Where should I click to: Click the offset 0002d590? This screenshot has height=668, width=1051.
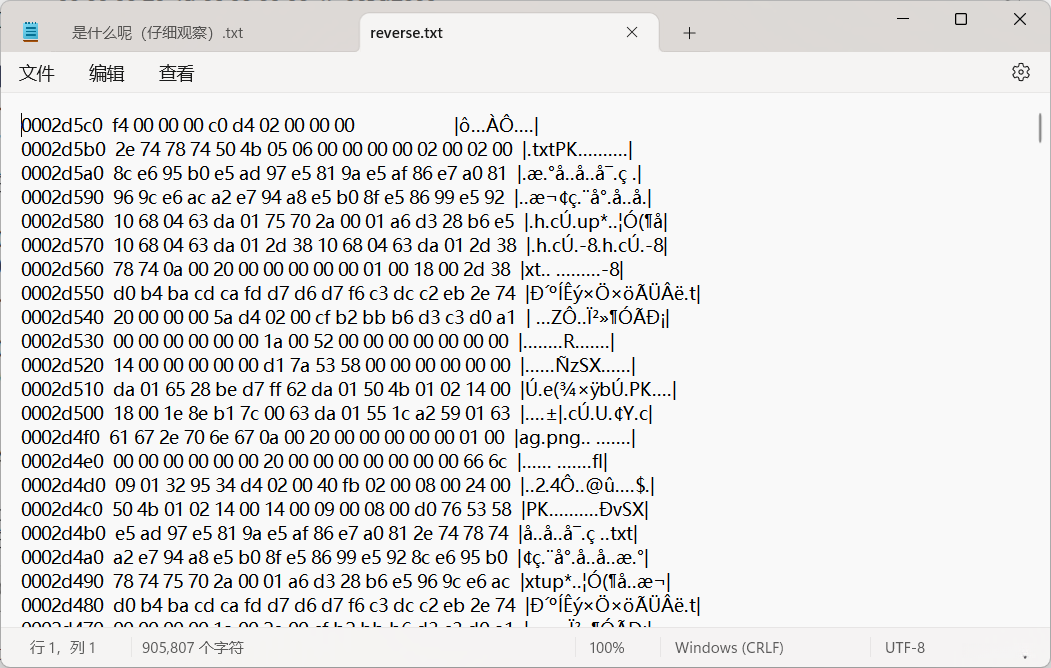click(62, 198)
